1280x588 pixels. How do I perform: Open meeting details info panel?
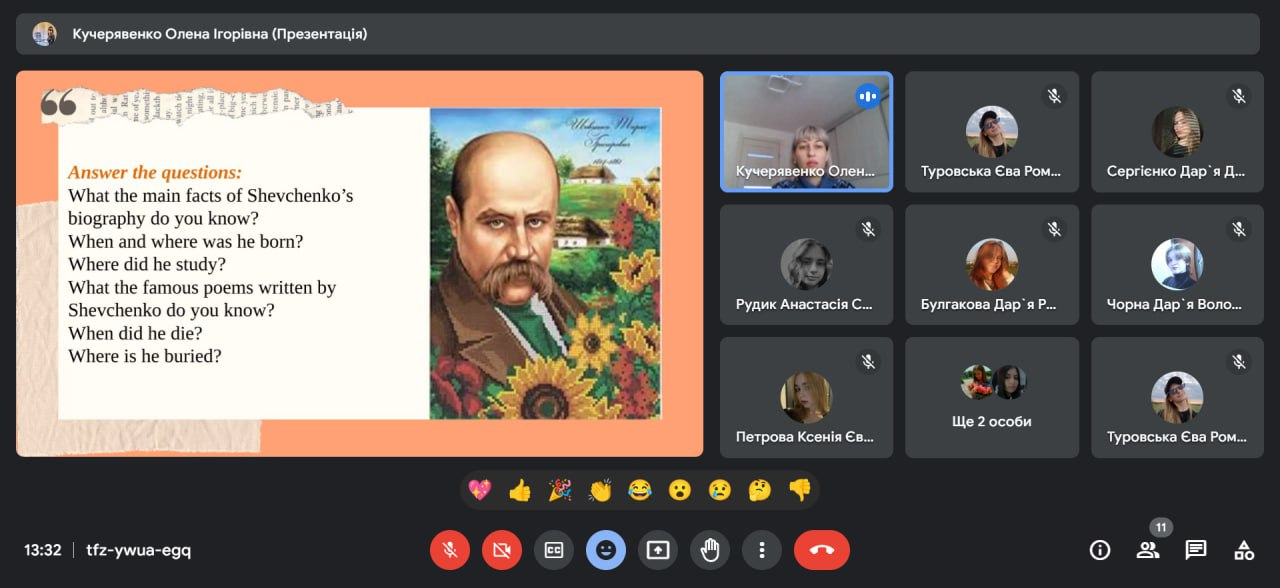click(x=1100, y=550)
